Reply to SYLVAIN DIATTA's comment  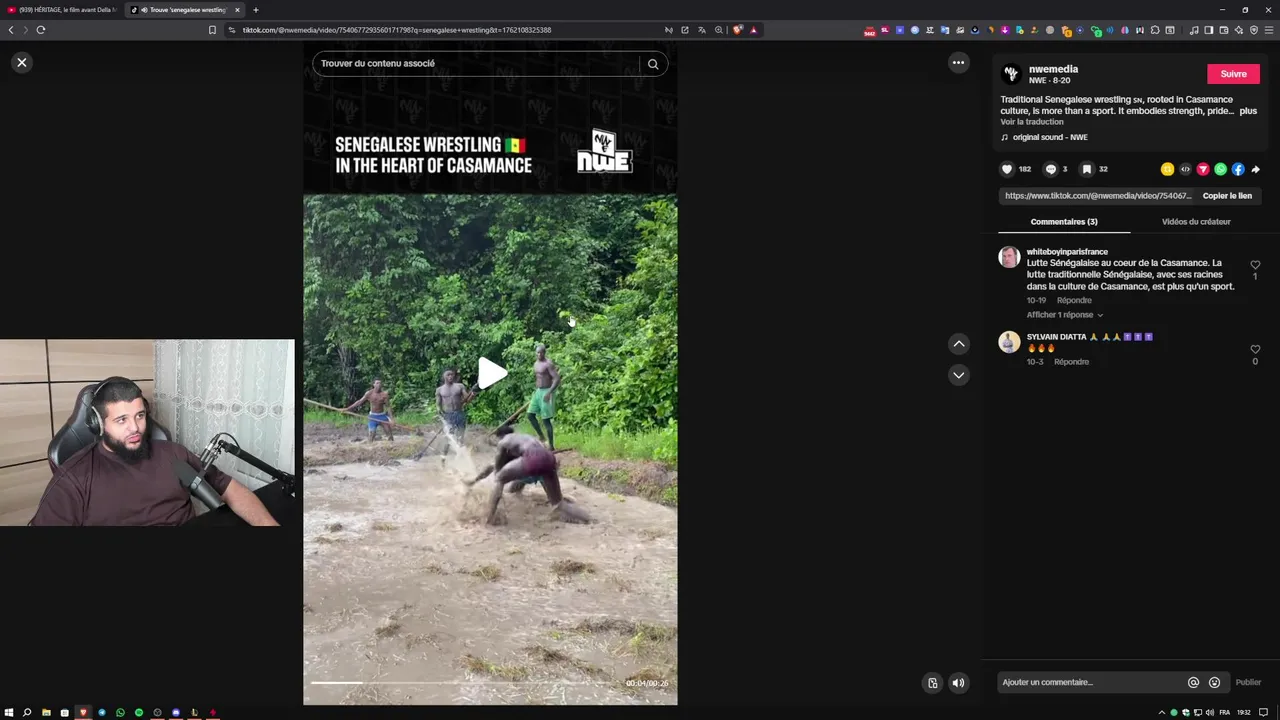tap(1071, 362)
